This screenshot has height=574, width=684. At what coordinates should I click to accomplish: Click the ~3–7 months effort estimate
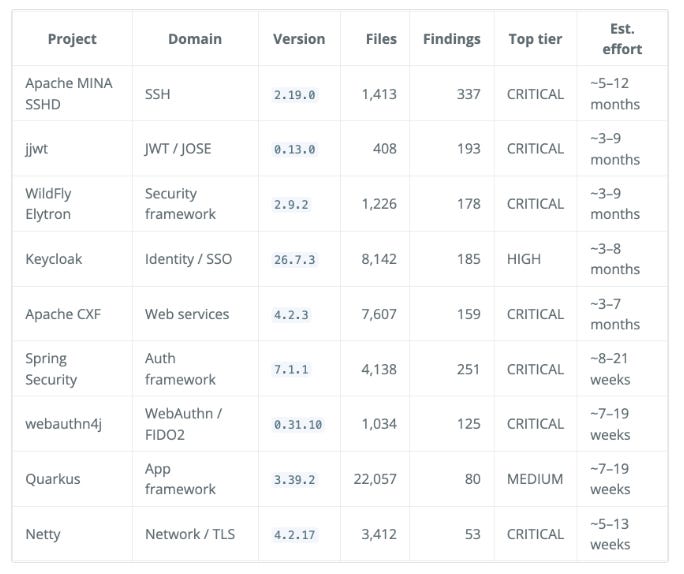point(615,314)
